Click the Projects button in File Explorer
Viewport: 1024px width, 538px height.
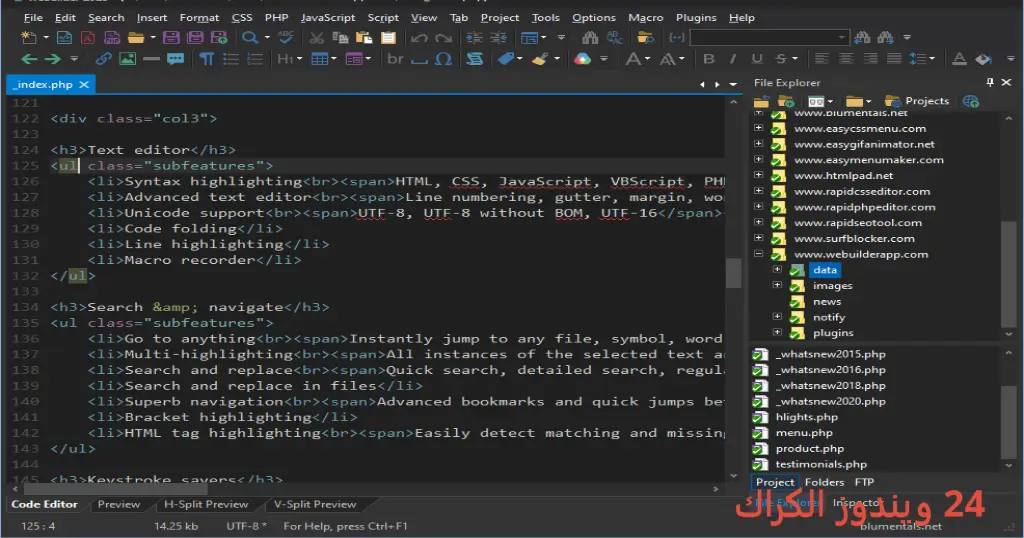pos(916,101)
